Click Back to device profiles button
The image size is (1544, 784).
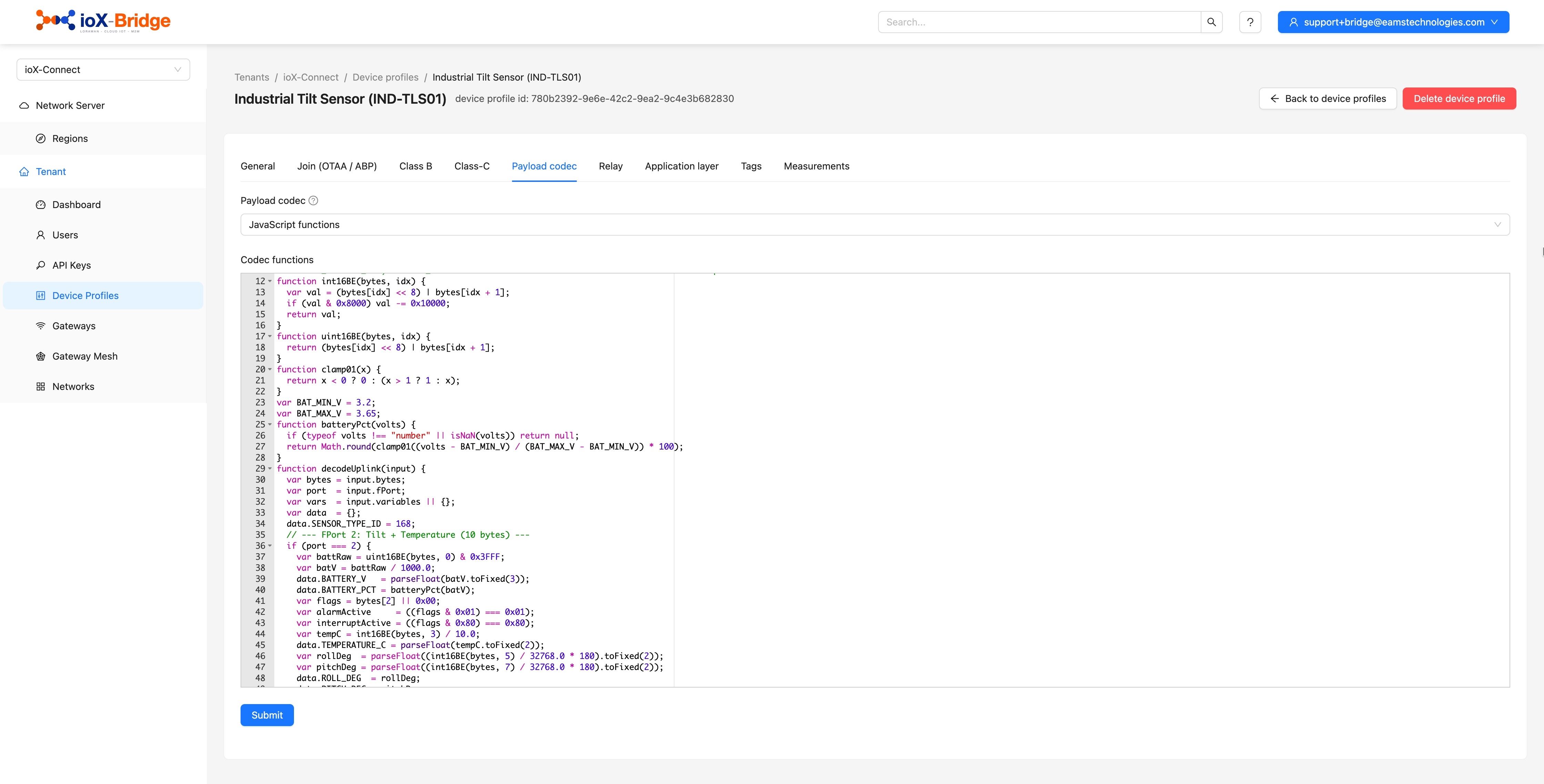(x=1328, y=99)
